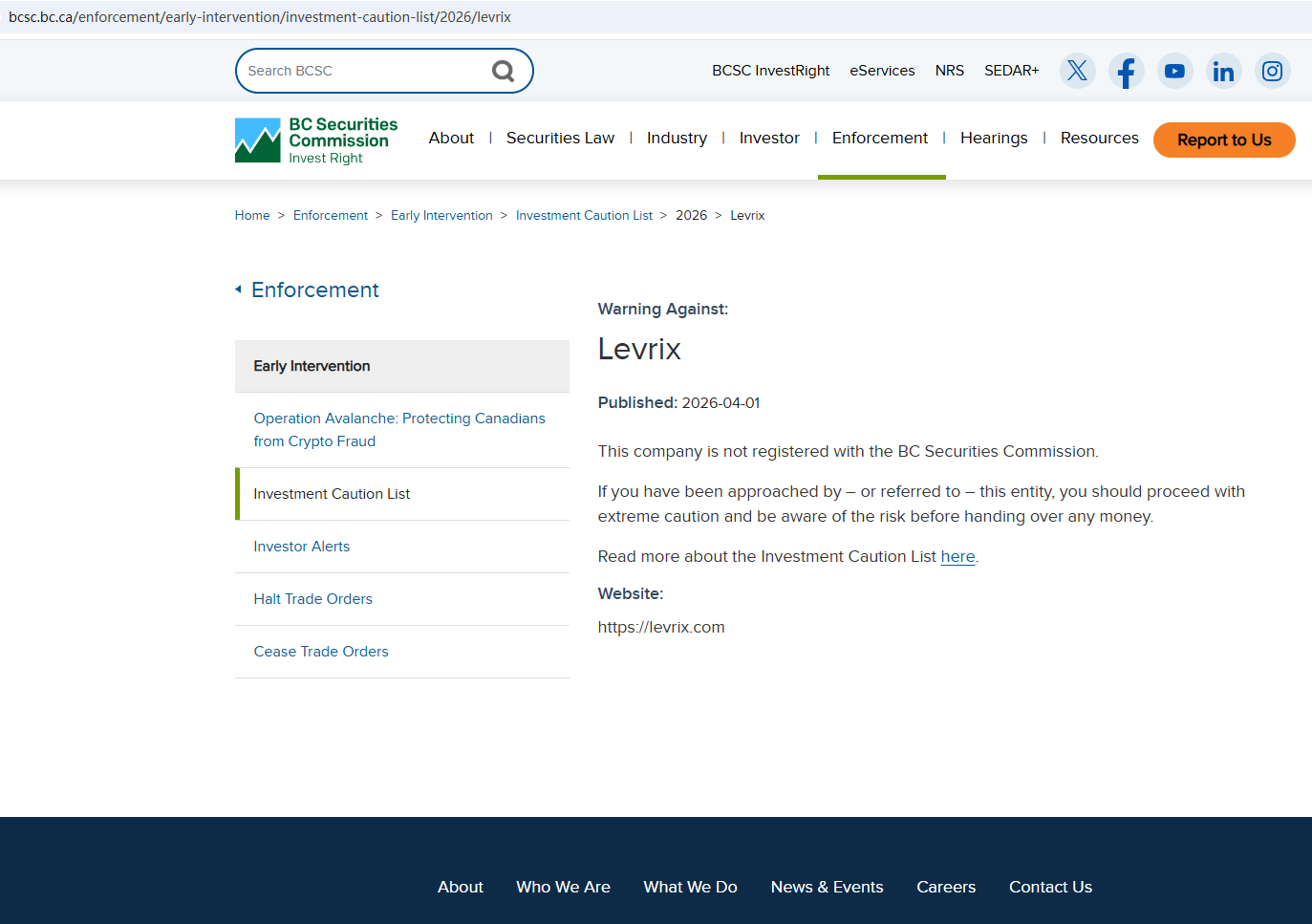Click Enforcement in the breadcrumb

pos(331,215)
